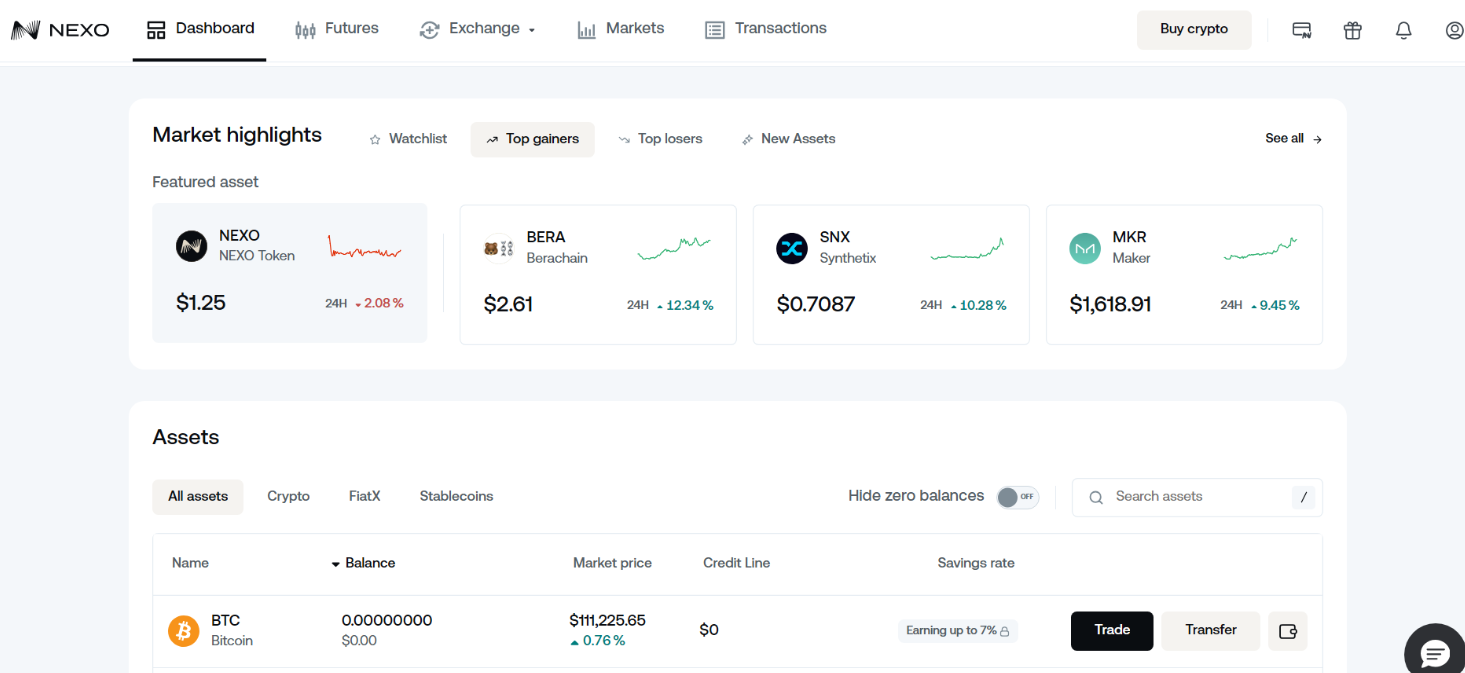
Task: Open the notifications bell
Action: point(1403,30)
